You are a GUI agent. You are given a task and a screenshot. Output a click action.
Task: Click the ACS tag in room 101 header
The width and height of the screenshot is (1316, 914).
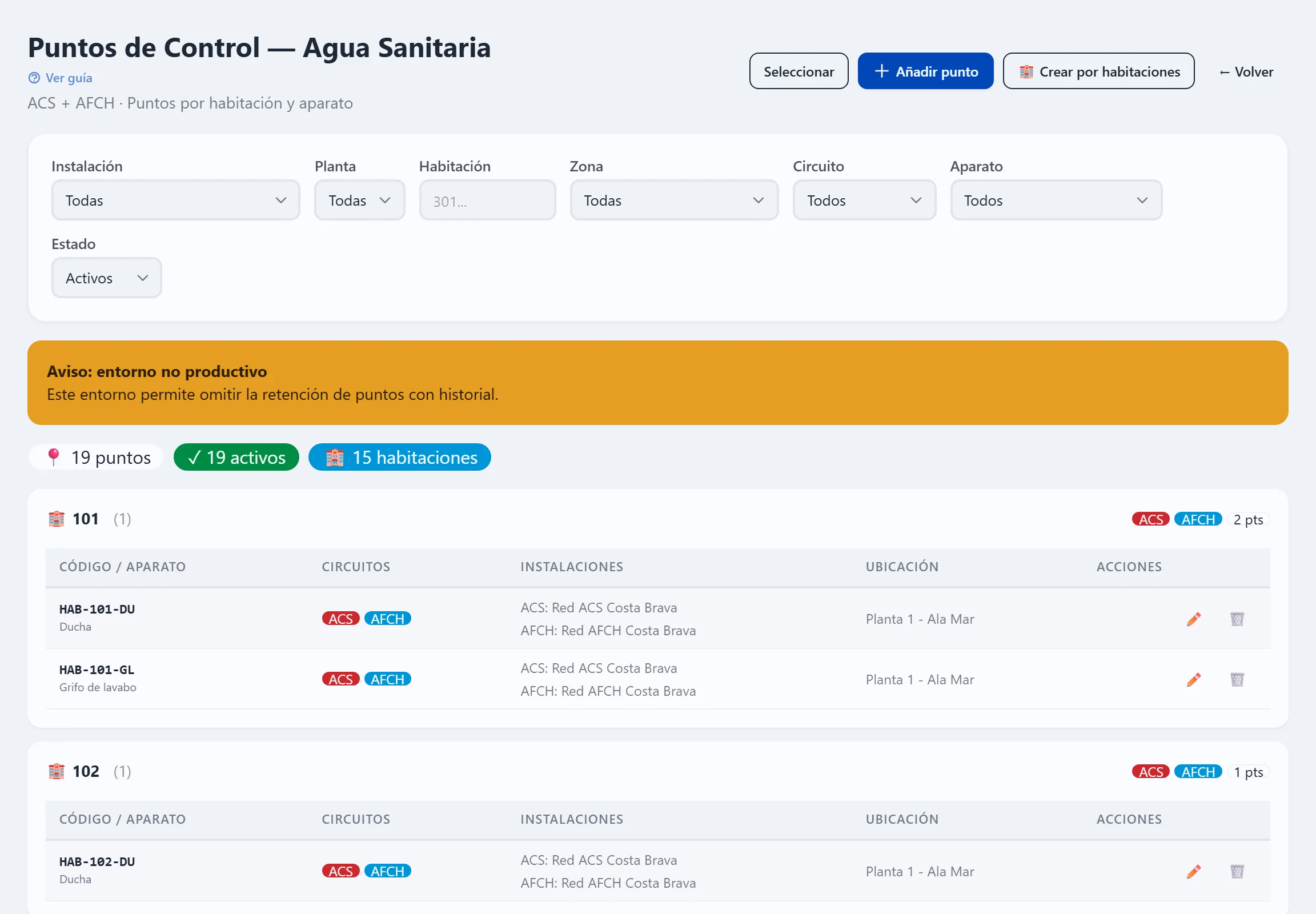coord(1150,519)
